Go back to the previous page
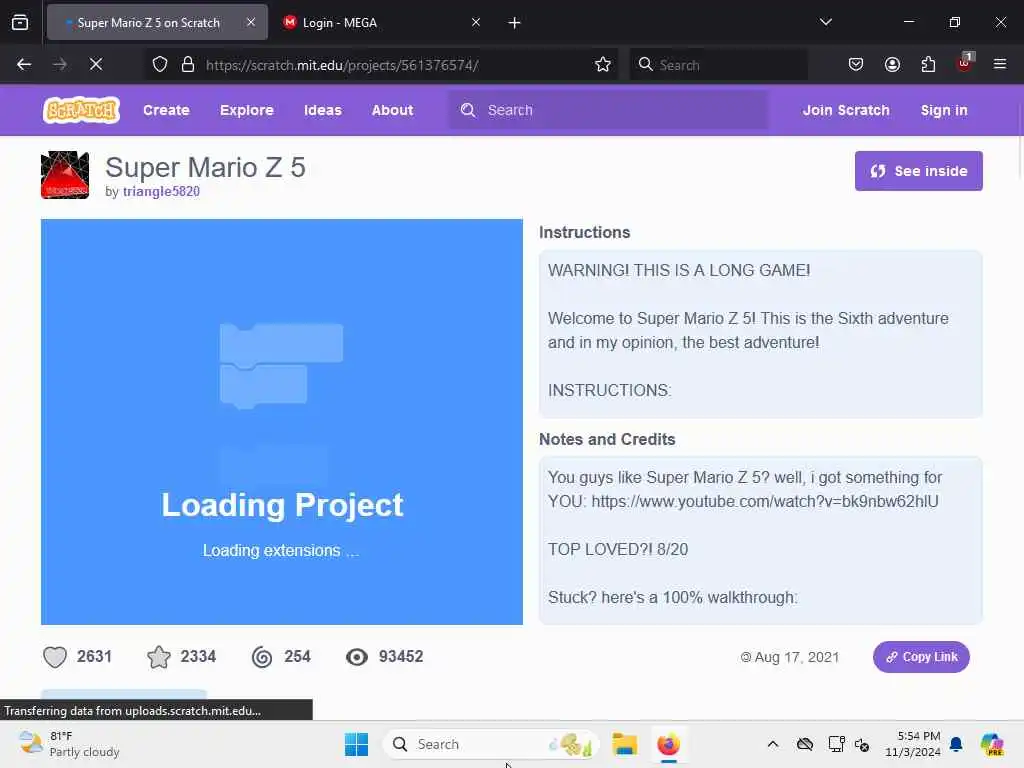 point(24,64)
